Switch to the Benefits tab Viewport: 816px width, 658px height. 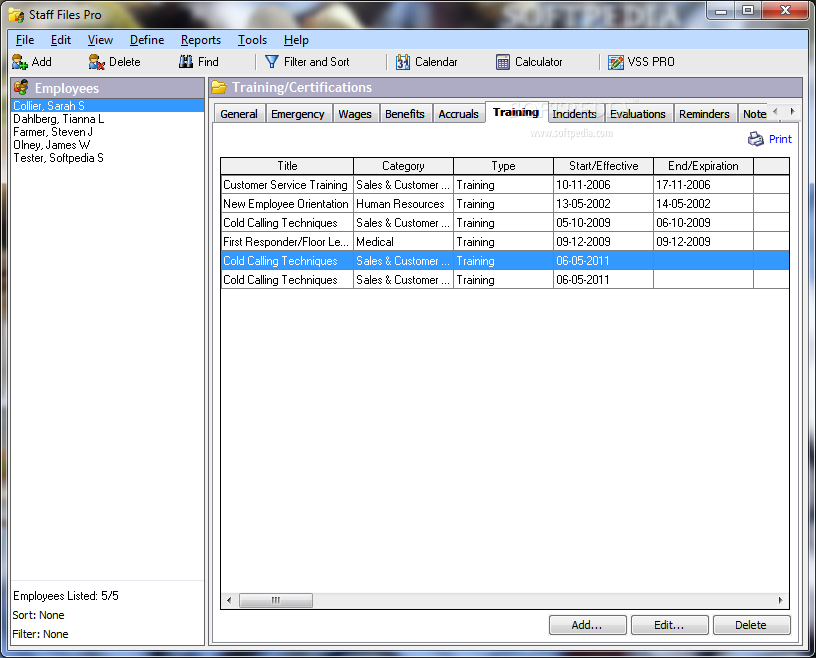coord(405,113)
